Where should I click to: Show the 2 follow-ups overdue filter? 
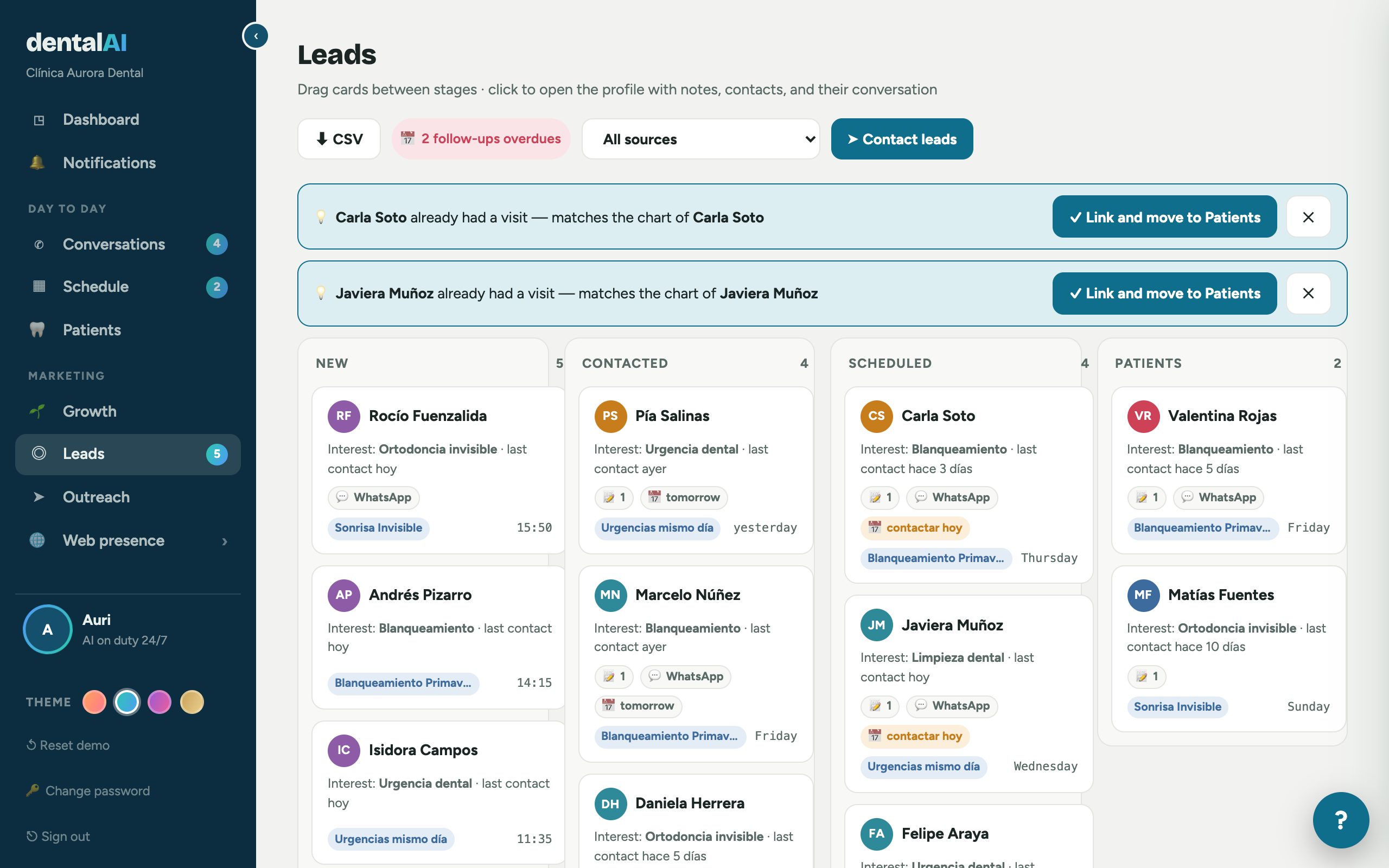click(481, 139)
